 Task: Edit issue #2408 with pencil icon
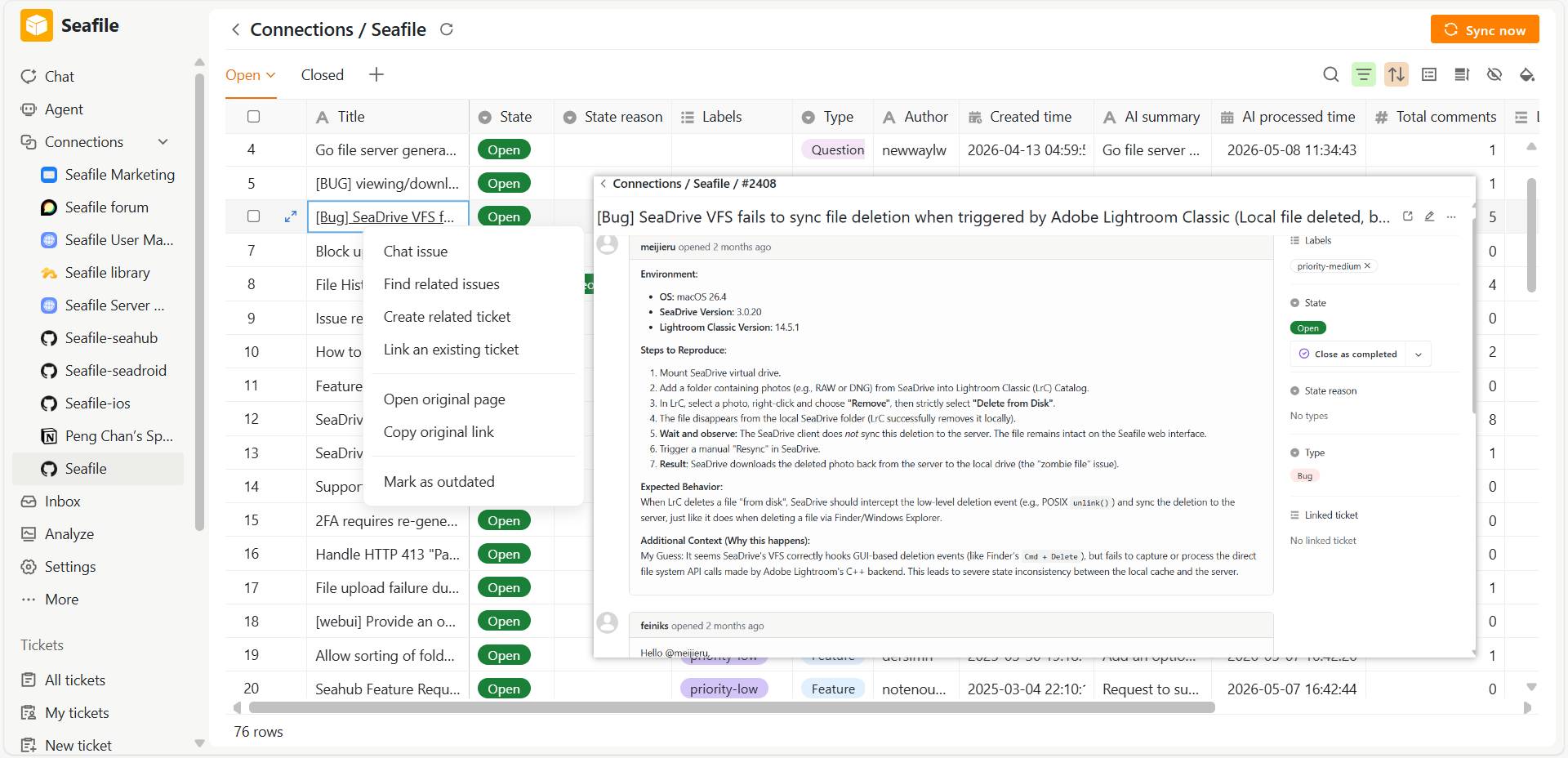[x=1429, y=216]
